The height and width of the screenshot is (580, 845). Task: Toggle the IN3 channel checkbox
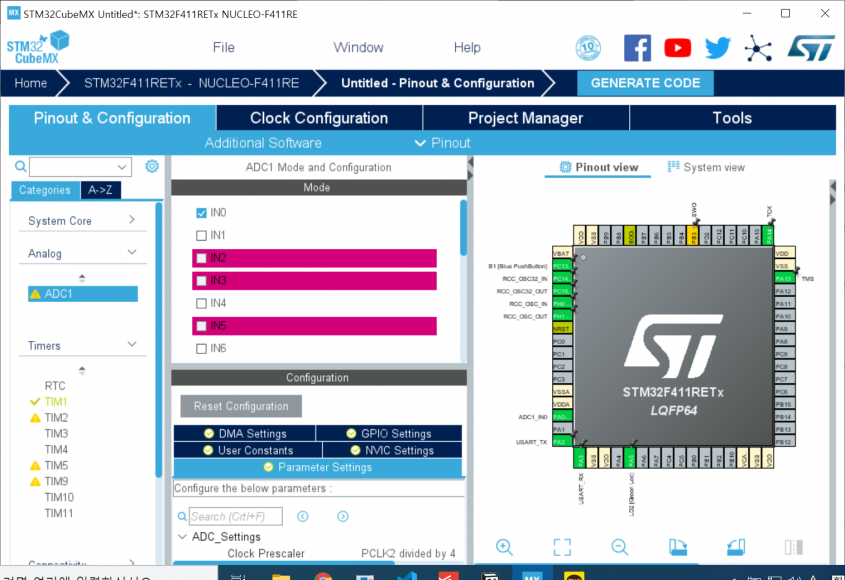coord(202,281)
